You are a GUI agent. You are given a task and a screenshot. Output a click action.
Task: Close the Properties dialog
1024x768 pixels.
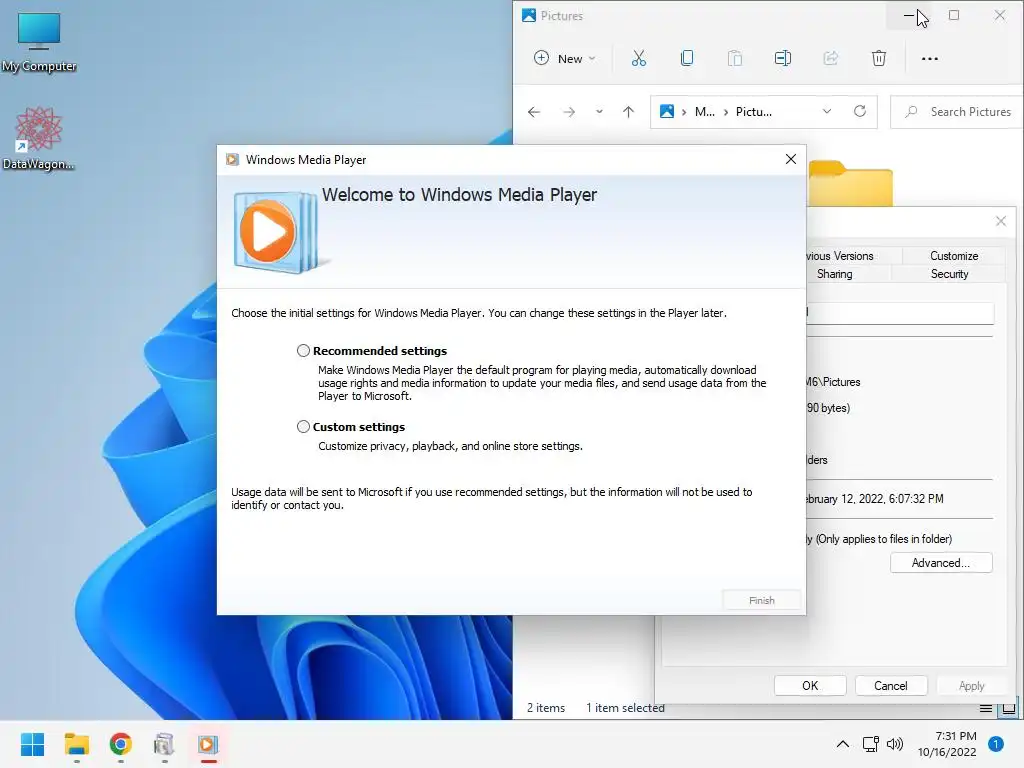[1000, 221]
